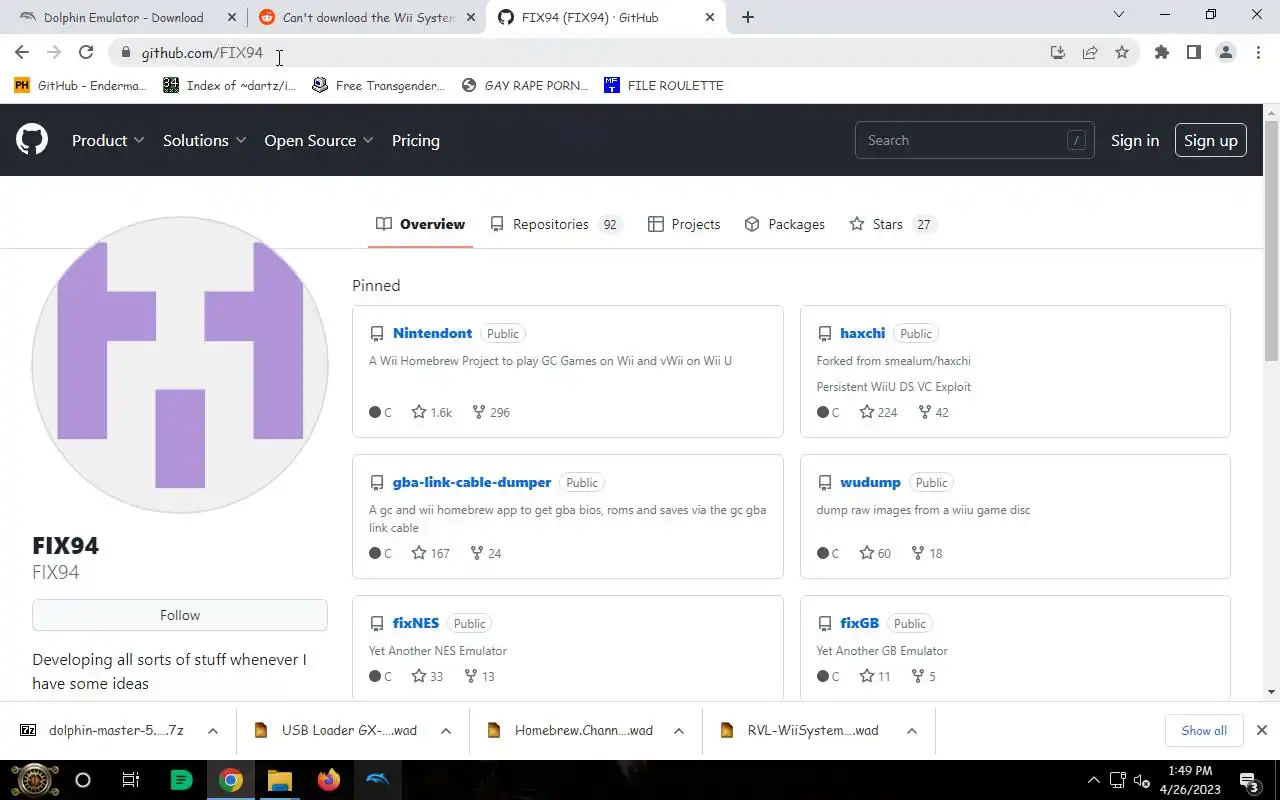
Task: Open Chrome profile avatar icon
Action: pyautogui.click(x=1226, y=53)
